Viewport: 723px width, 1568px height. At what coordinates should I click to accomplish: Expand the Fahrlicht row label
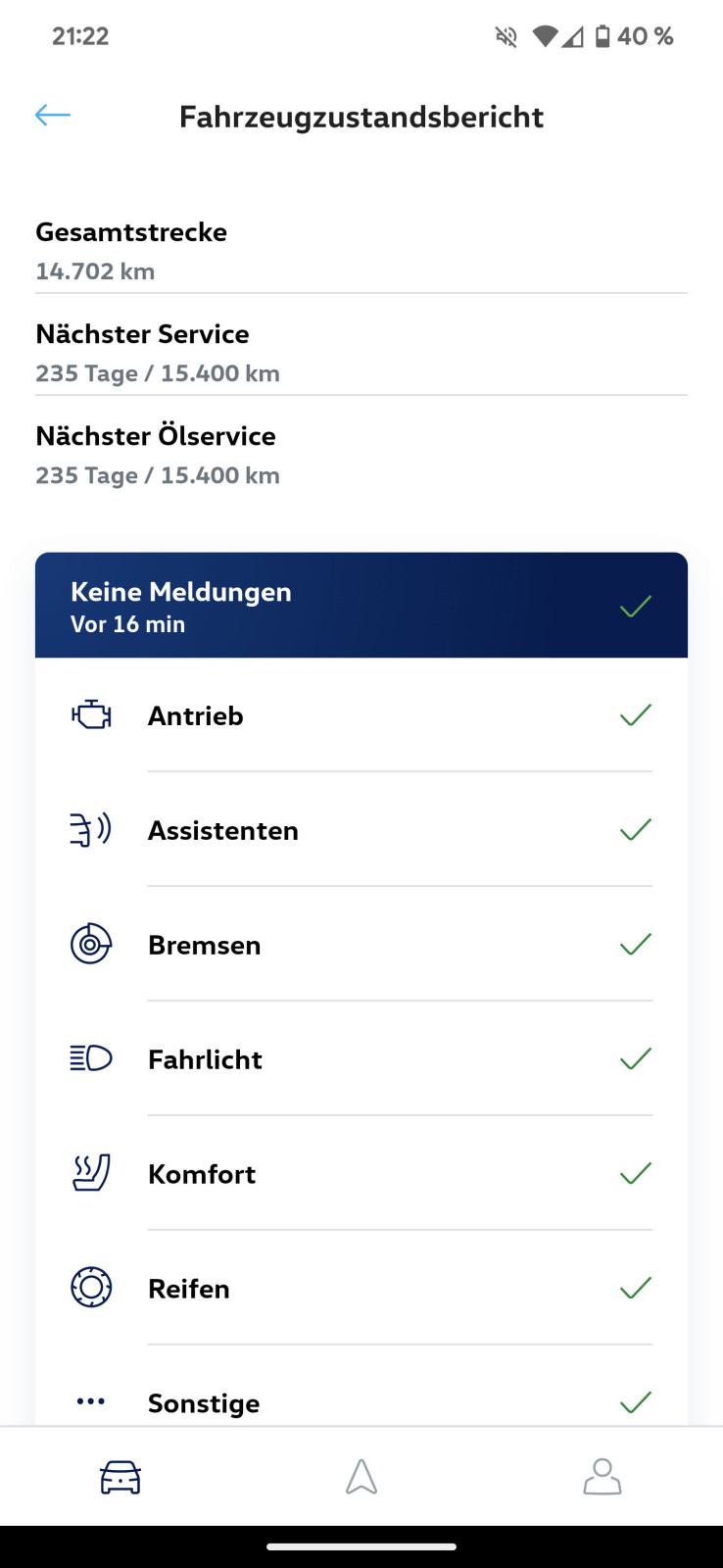point(205,1059)
